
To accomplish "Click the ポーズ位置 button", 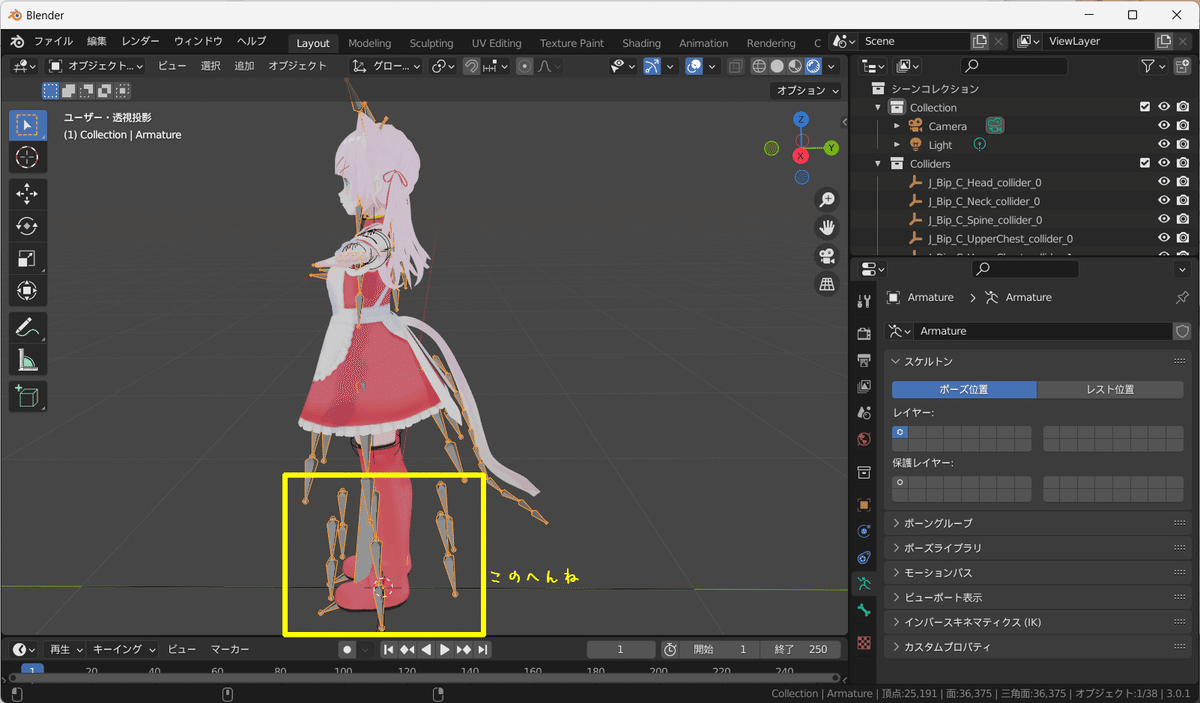I will [x=964, y=389].
